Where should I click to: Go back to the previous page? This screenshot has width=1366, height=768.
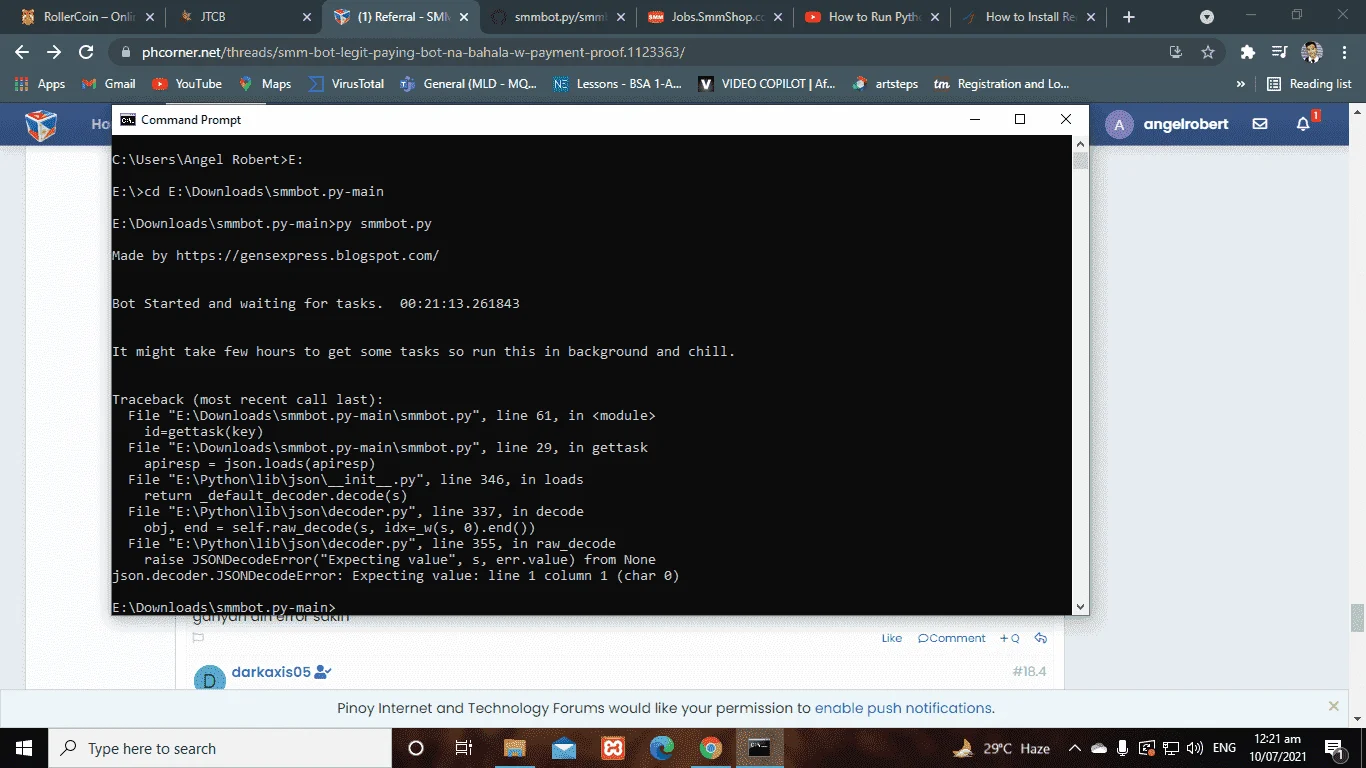coord(22,52)
